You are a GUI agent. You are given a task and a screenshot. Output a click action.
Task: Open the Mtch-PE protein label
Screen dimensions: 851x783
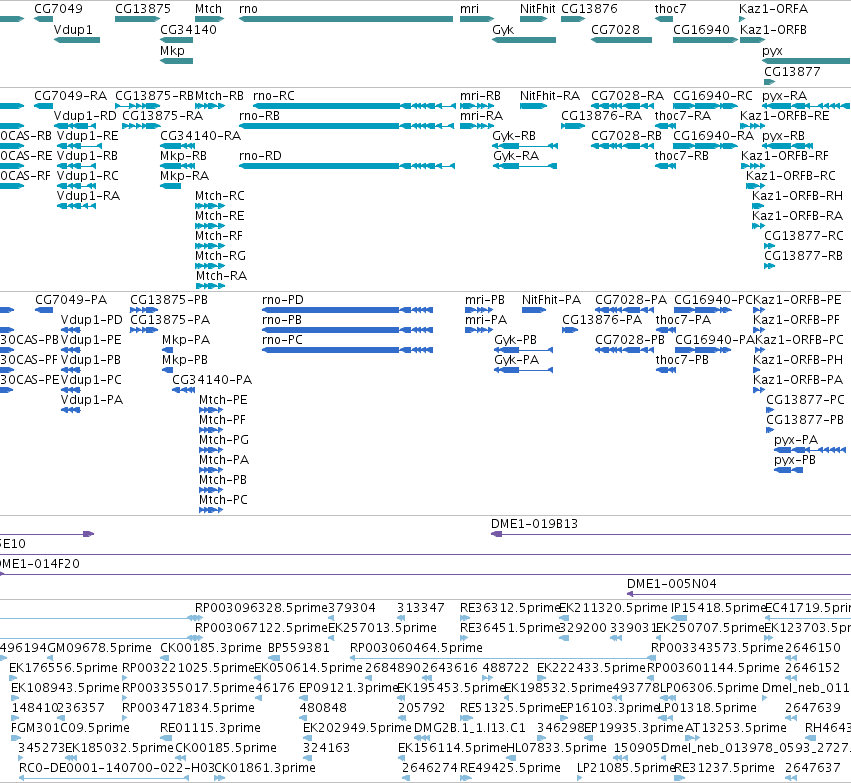coord(223,400)
